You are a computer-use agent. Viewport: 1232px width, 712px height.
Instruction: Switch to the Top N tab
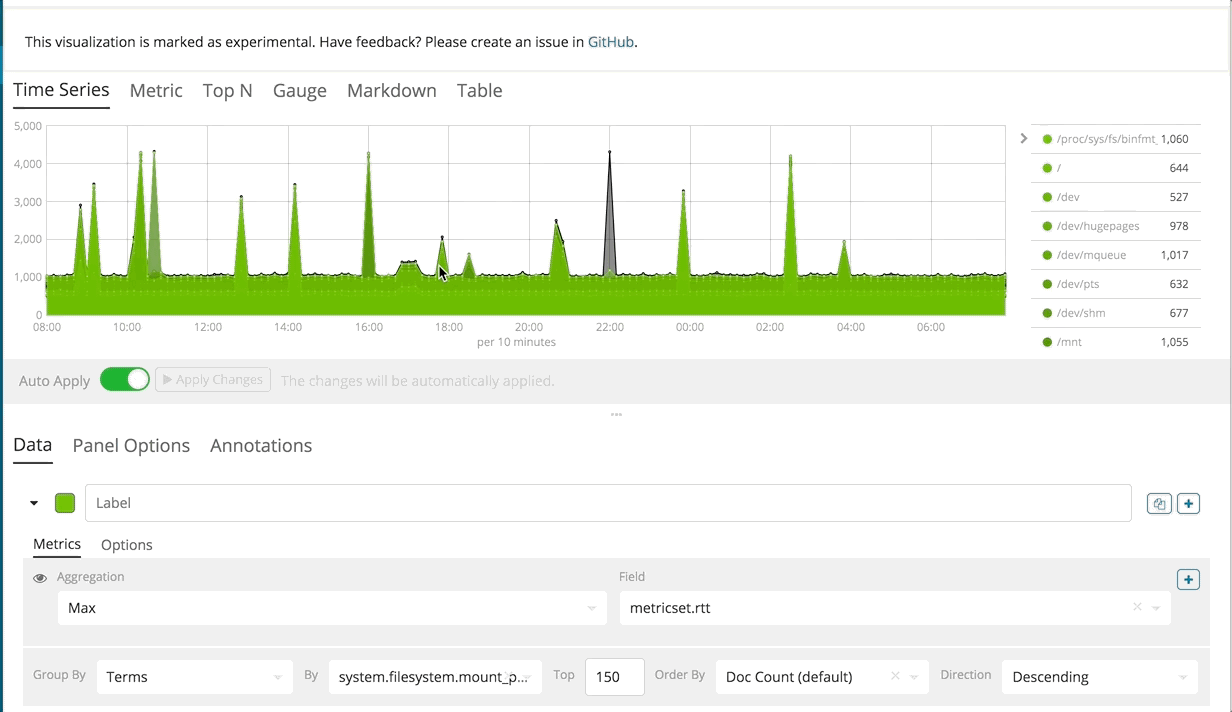[227, 90]
